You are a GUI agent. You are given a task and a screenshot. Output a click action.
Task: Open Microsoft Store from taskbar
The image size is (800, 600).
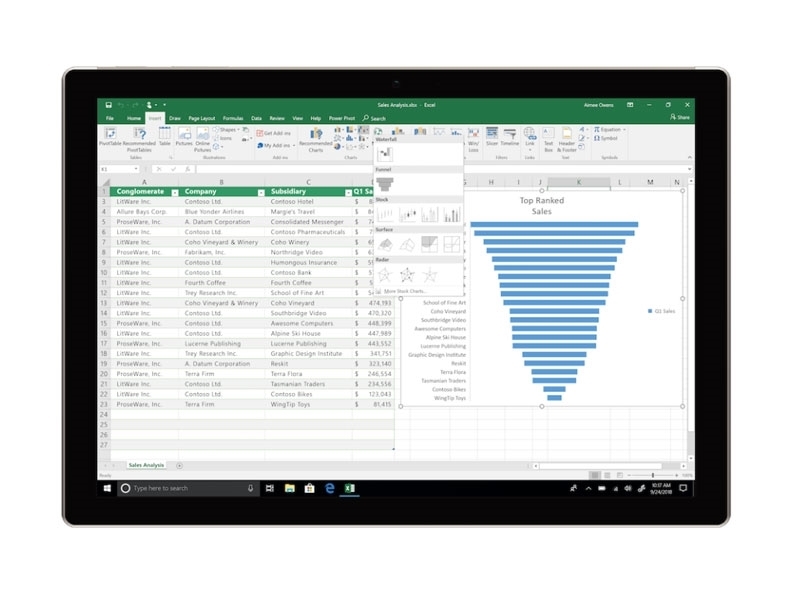click(310, 488)
